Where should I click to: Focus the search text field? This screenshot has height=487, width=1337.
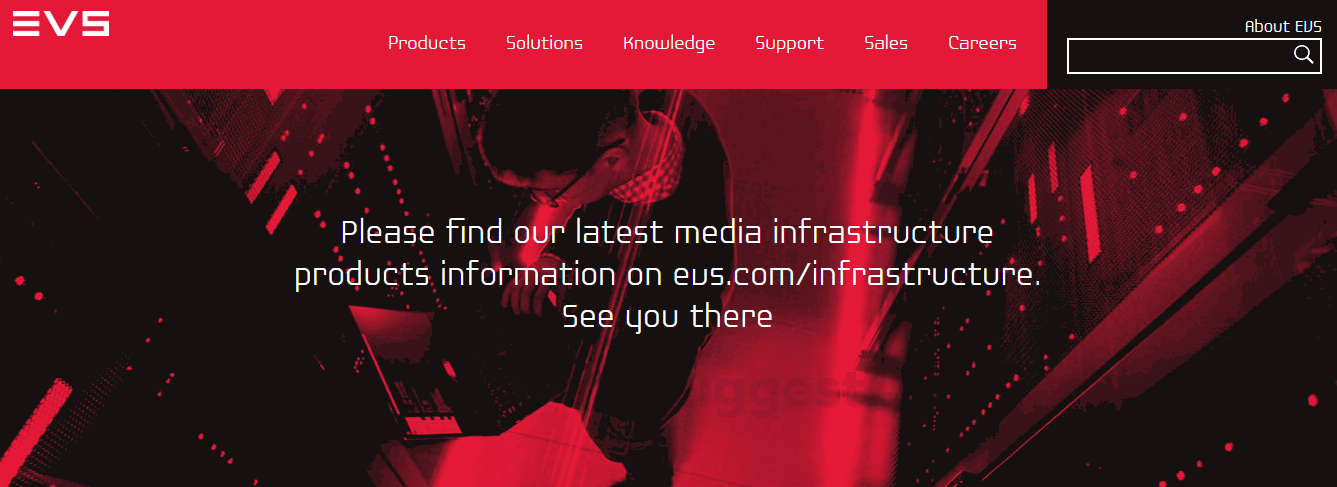(1180, 56)
